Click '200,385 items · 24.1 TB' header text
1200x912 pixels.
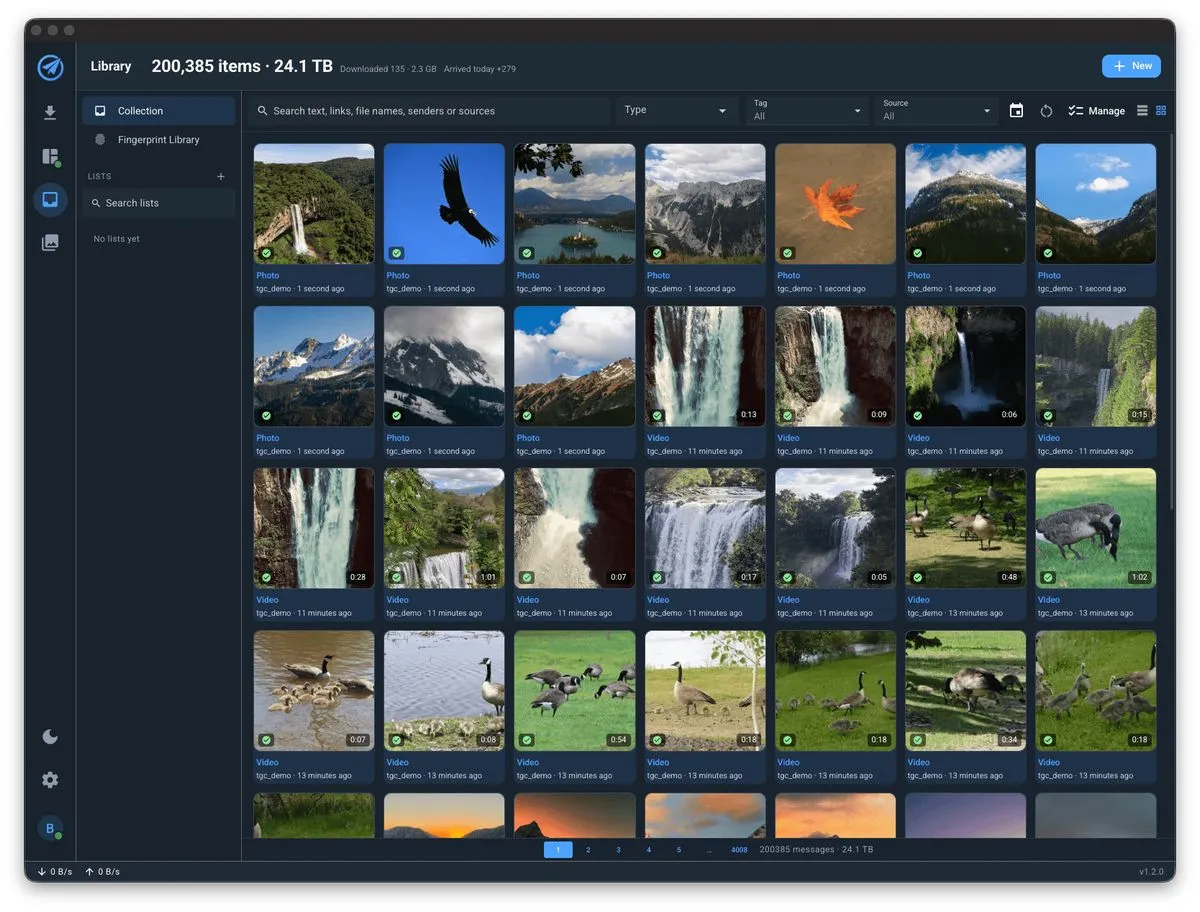coord(242,66)
